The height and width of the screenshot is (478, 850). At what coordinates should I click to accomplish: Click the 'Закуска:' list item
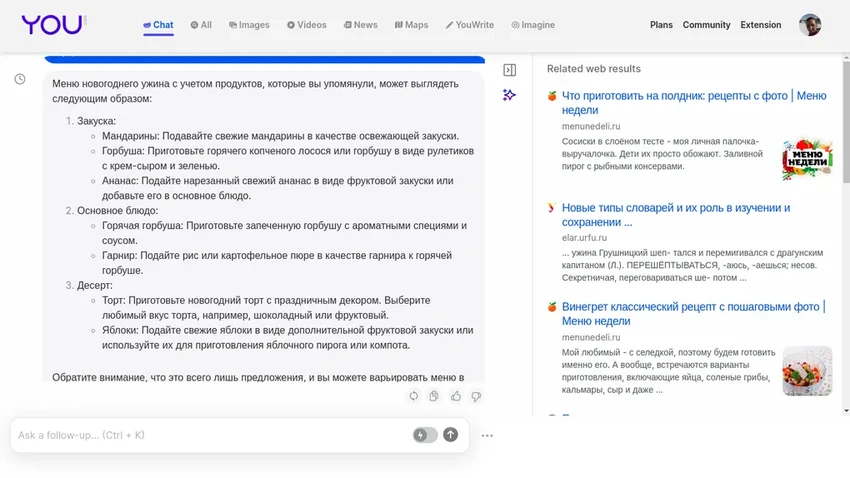[x=96, y=121]
